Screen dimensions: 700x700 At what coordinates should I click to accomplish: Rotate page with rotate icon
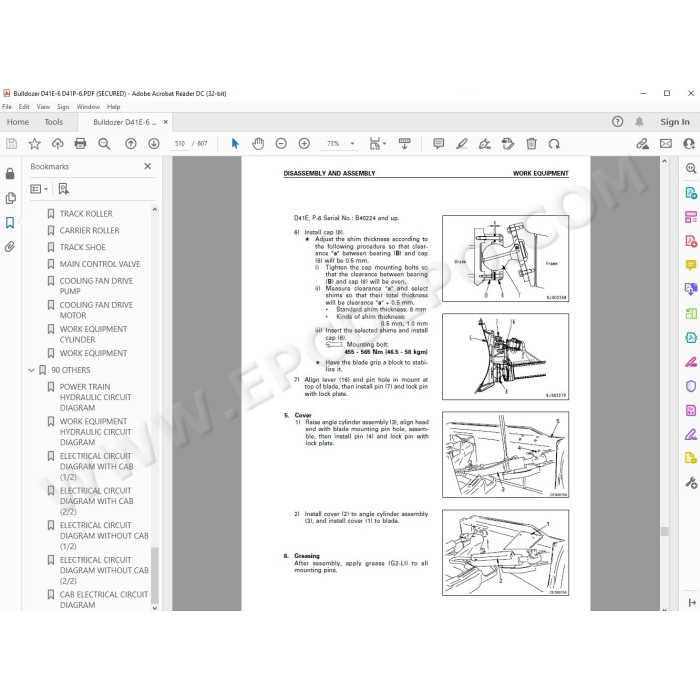[x=554, y=144]
